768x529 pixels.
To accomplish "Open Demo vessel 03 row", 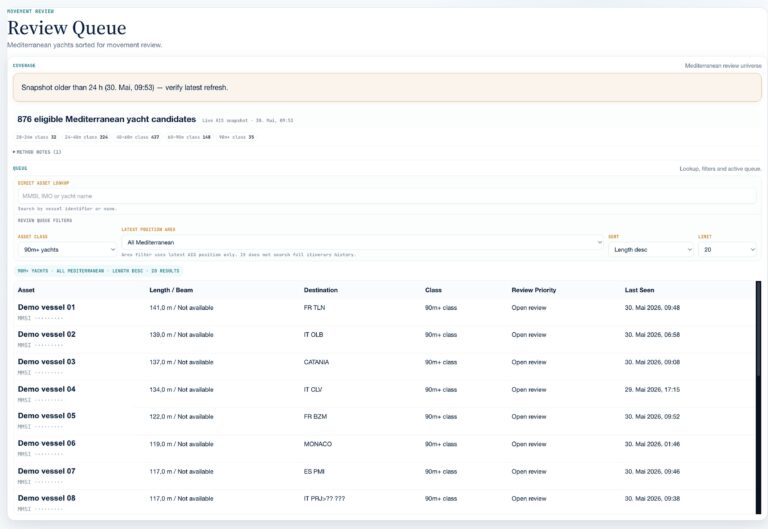I will click(x=384, y=367).
